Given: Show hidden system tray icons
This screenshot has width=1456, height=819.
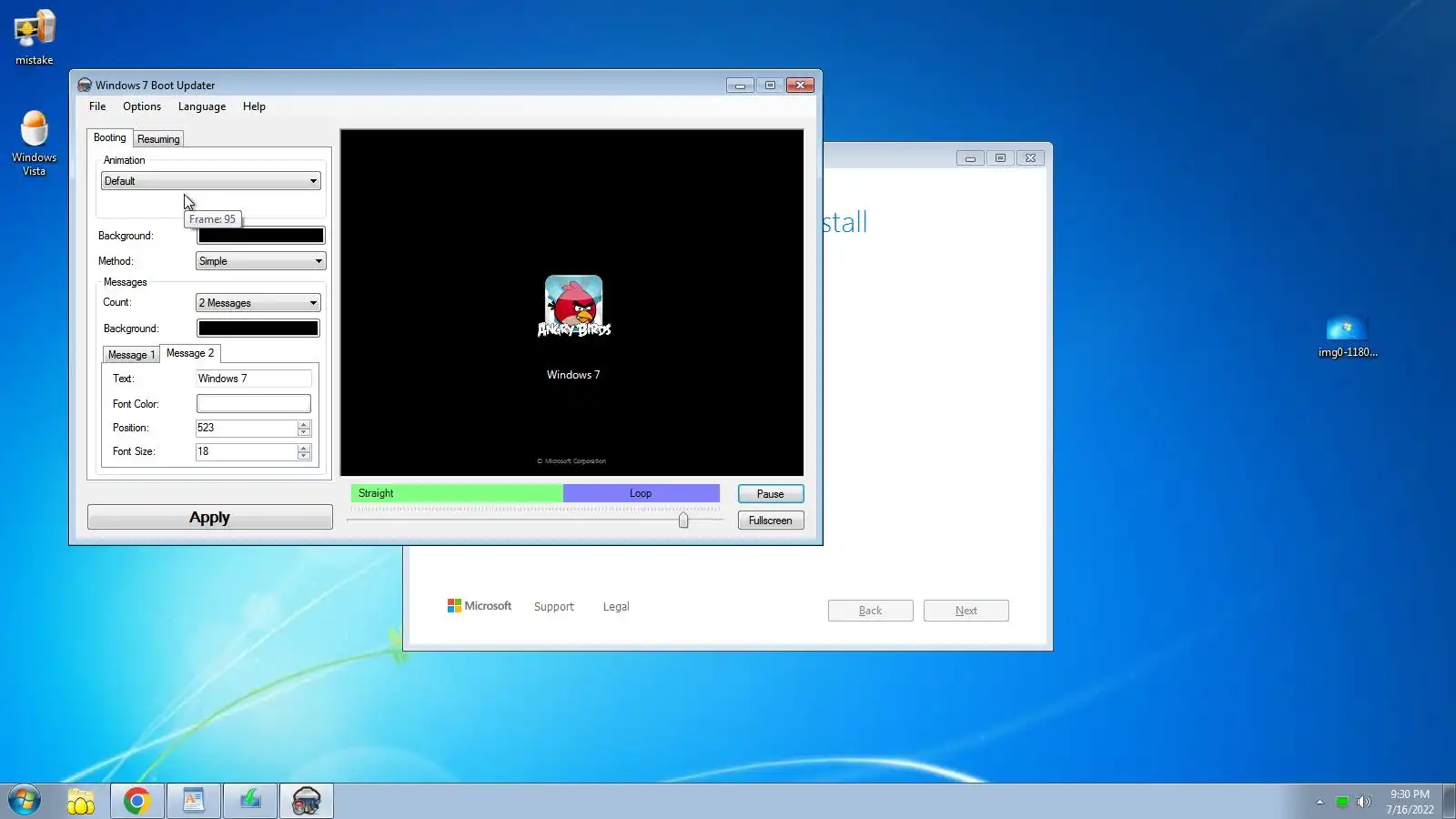Looking at the screenshot, I should point(1319,802).
